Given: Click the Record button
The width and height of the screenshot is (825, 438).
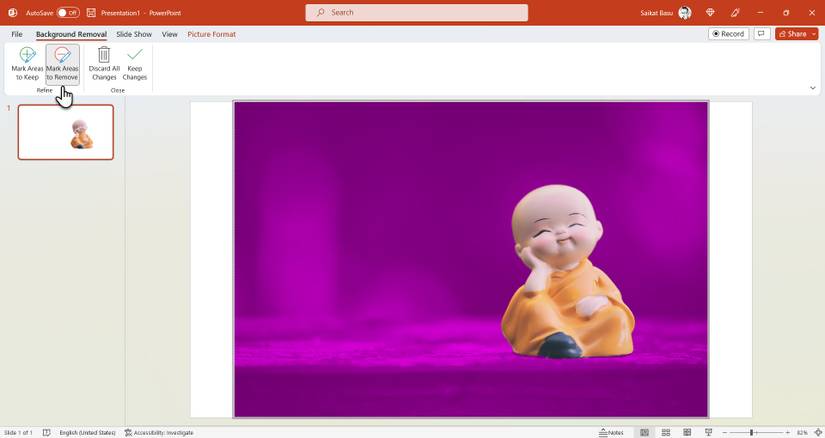Looking at the screenshot, I should click(x=729, y=34).
